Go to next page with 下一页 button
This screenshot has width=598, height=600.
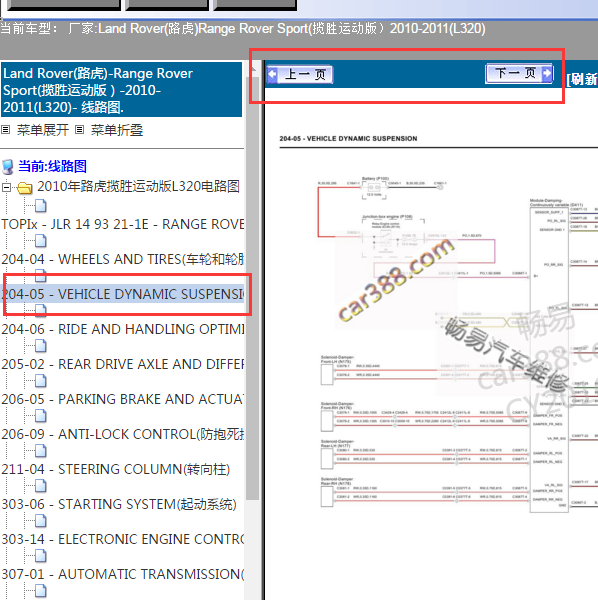coord(519,73)
